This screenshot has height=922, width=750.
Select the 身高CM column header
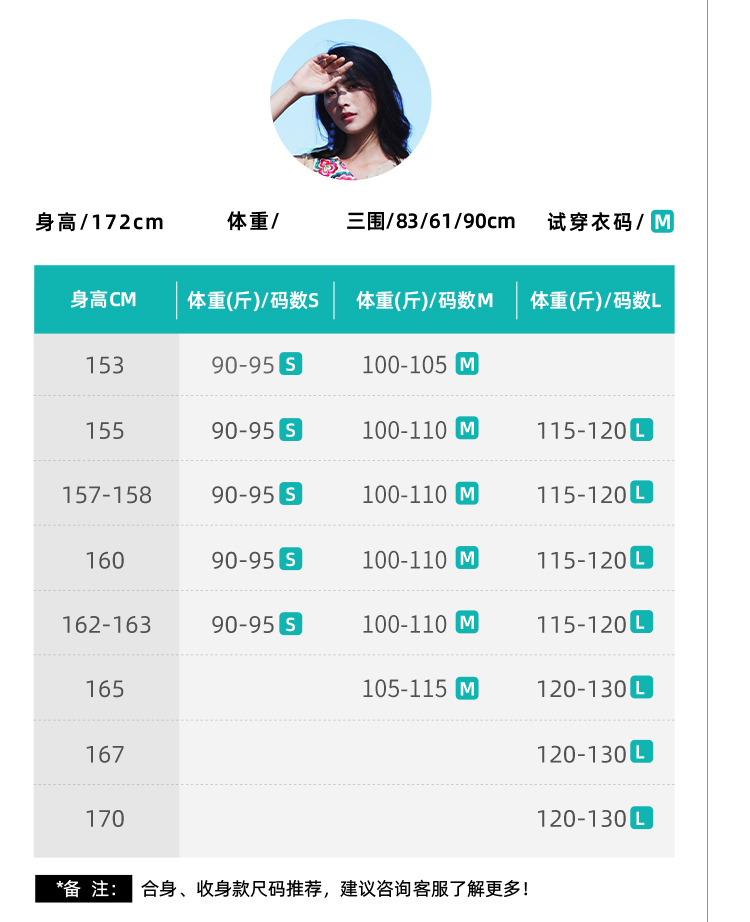pos(104,300)
